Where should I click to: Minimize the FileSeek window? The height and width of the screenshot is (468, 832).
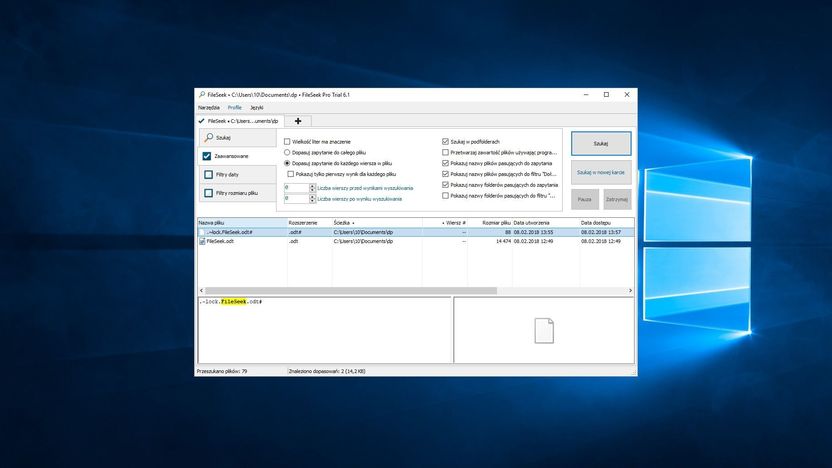coord(586,94)
